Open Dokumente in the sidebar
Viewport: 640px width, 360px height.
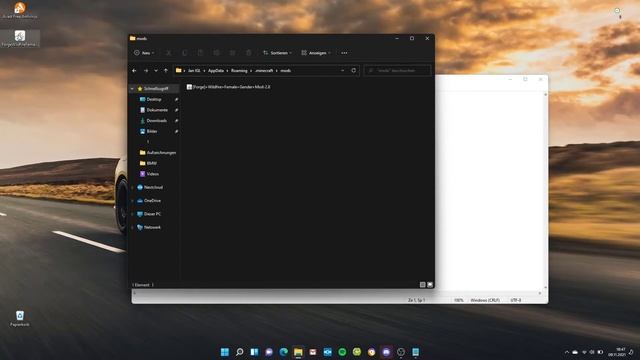[x=157, y=110]
